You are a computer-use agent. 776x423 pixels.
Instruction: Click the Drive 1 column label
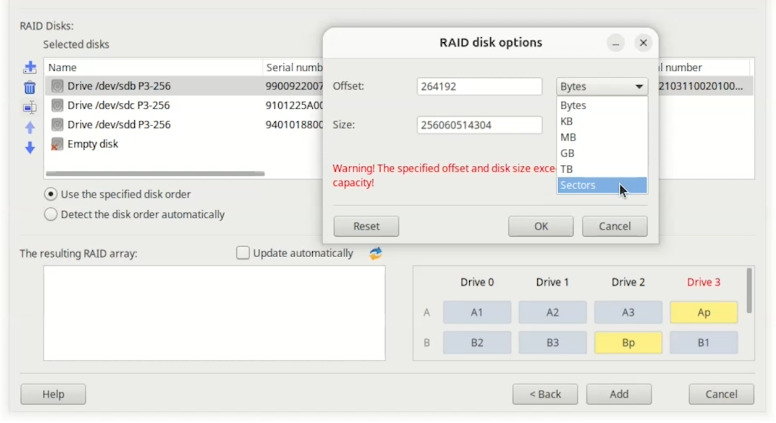[553, 282]
